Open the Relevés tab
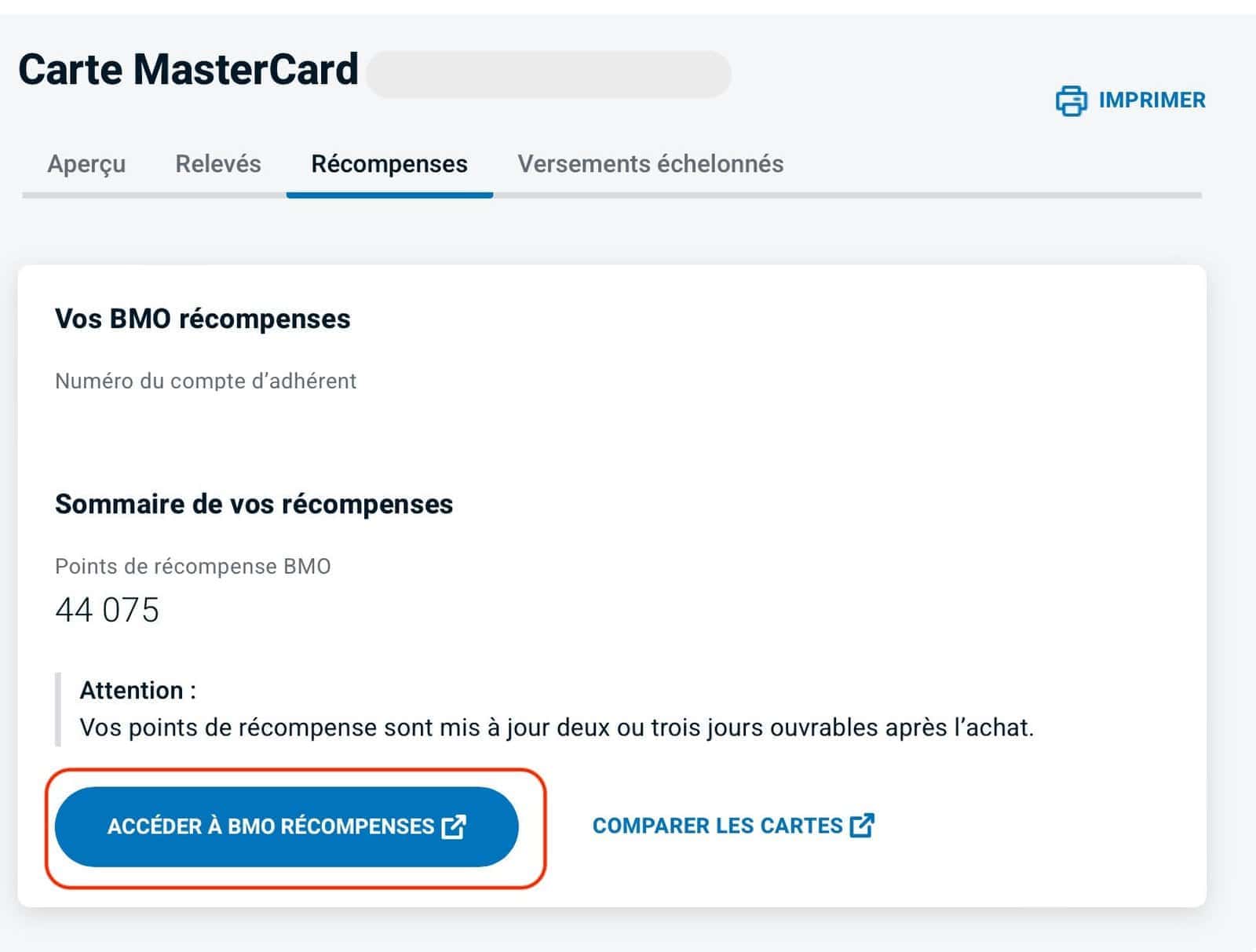1256x952 pixels. point(218,164)
